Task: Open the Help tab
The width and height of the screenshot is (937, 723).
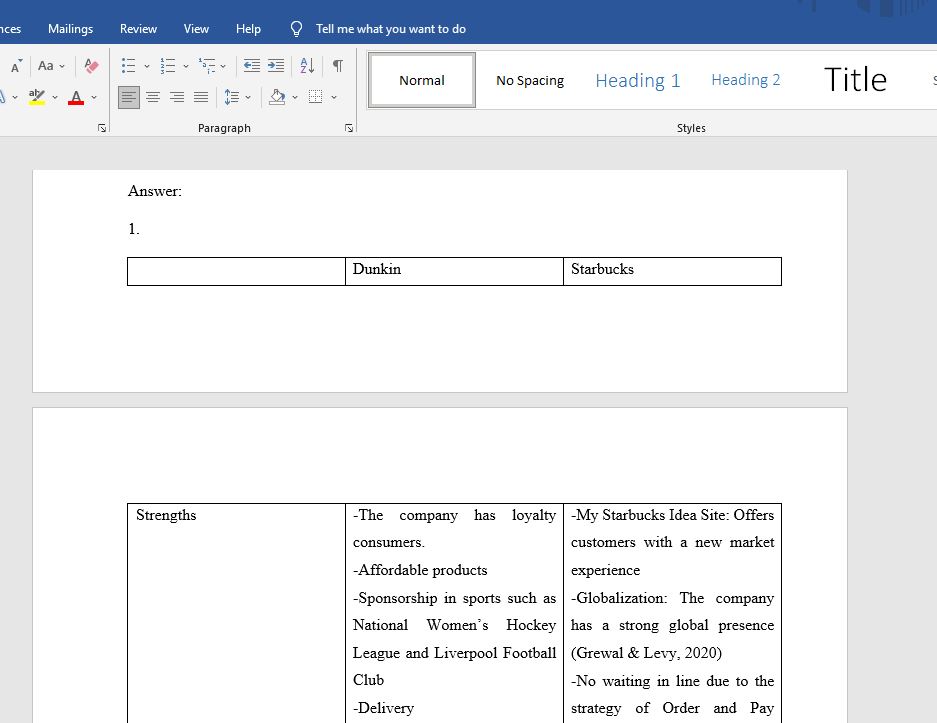Action: click(x=248, y=29)
